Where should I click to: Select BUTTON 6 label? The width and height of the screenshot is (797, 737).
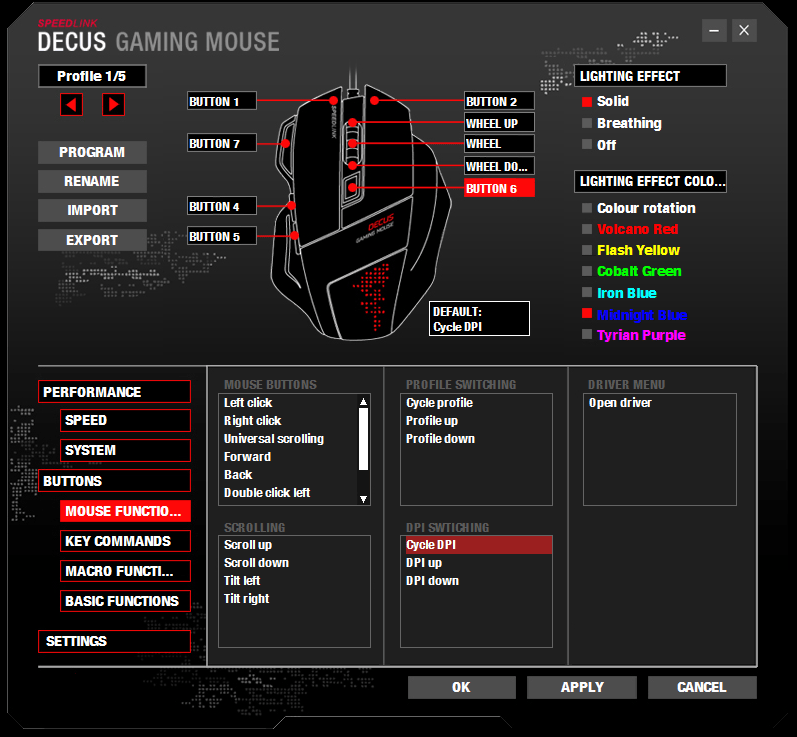[499, 189]
